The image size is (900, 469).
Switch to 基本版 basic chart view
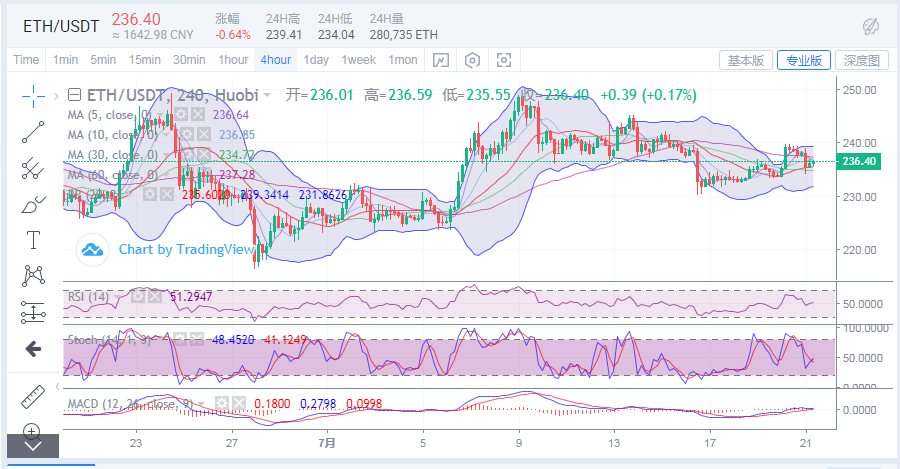(746, 60)
